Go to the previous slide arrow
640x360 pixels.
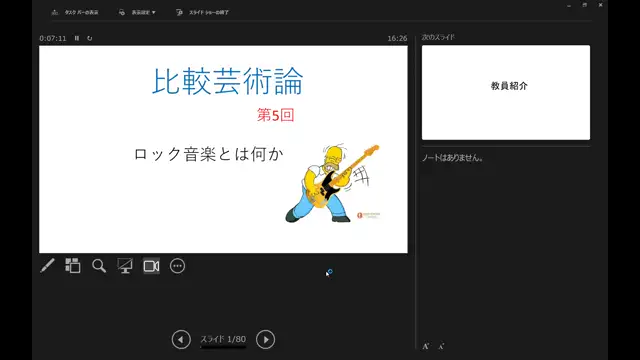[x=181, y=340]
